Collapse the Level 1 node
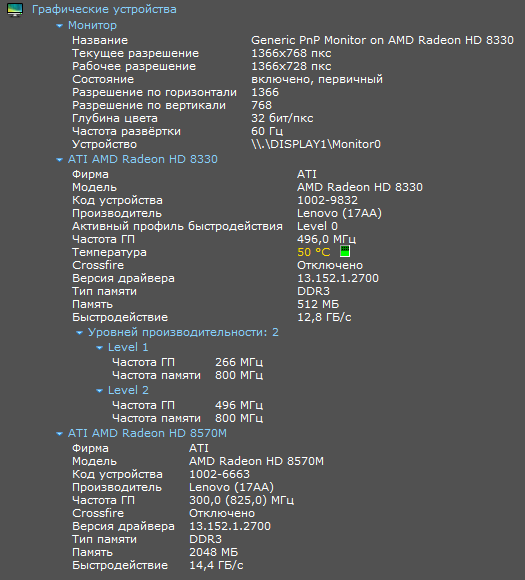525x580 pixels. coord(99,348)
